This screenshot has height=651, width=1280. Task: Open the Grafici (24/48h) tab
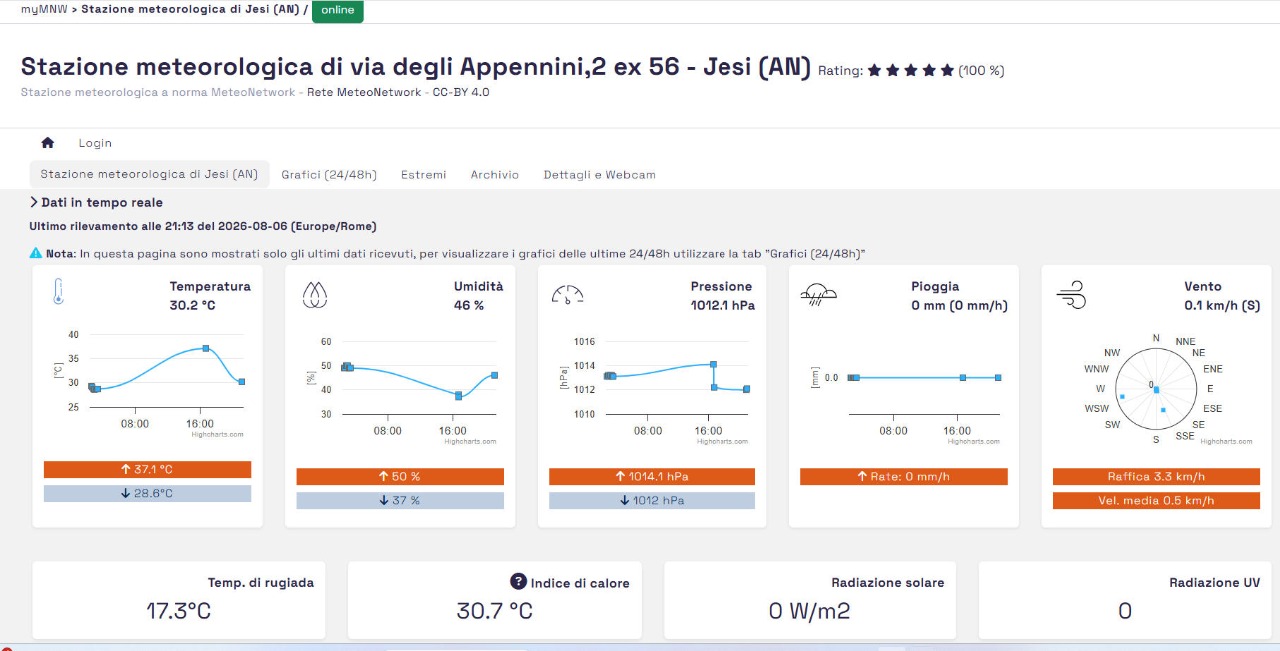[x=329, y=174]
